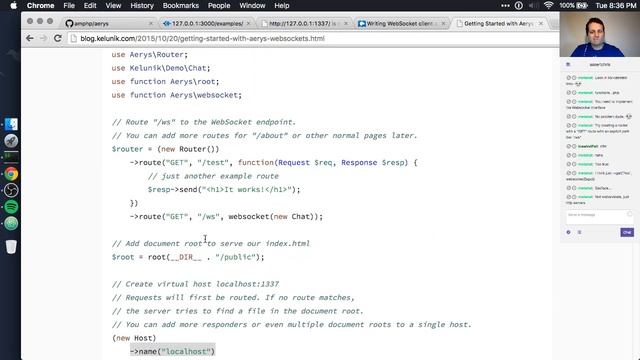Open the Window menu
640x360 pixels.
pos(252,6)
